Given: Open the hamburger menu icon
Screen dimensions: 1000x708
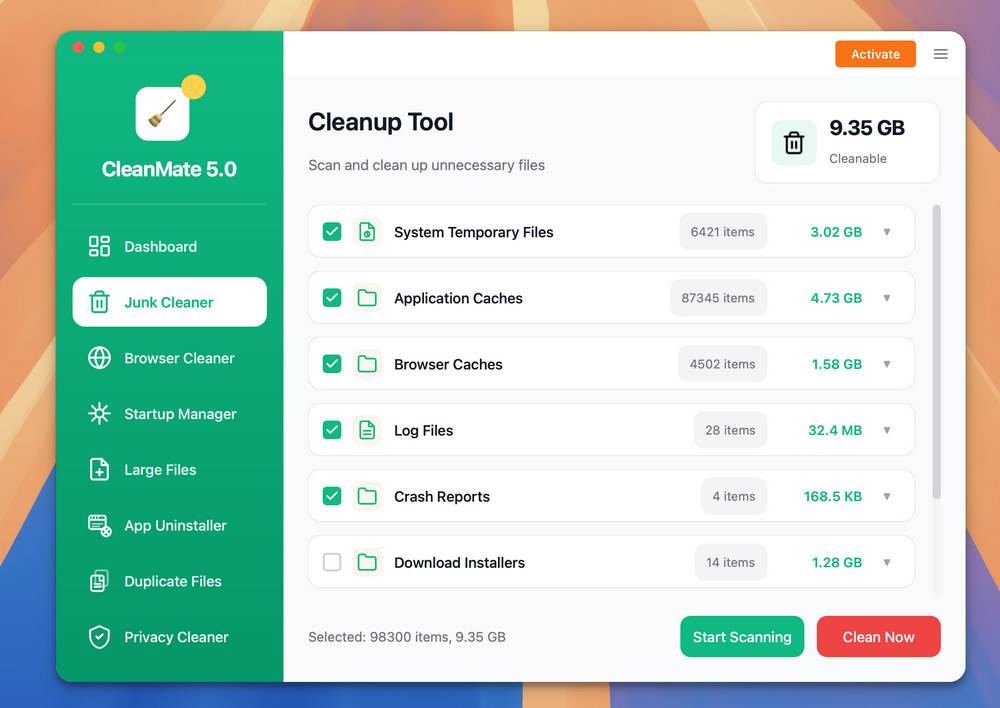Looking at the screenshot, I should click(941, 54).
